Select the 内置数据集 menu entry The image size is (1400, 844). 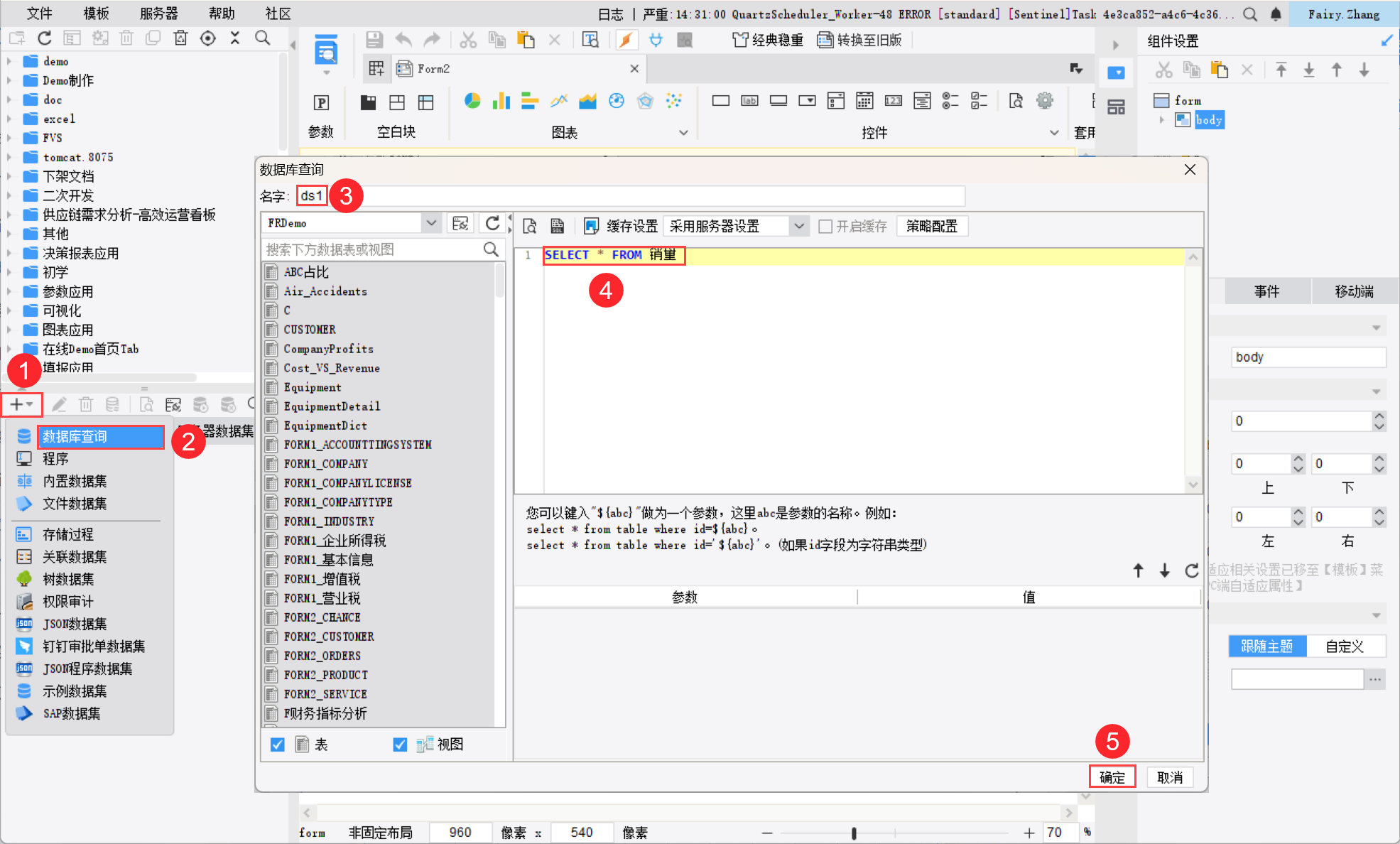(75, 481)
